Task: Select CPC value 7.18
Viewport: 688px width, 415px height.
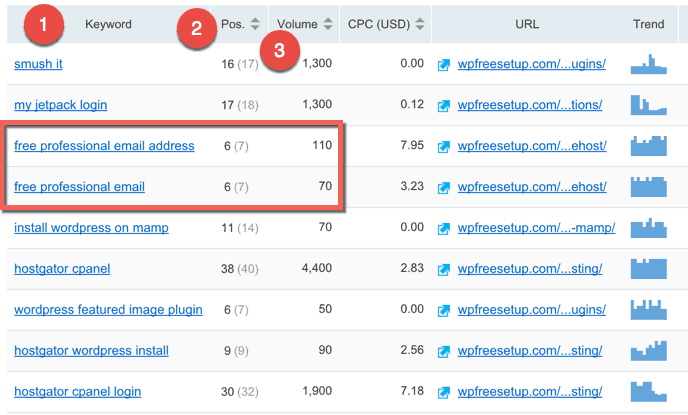Action: (x=412, y=391)
